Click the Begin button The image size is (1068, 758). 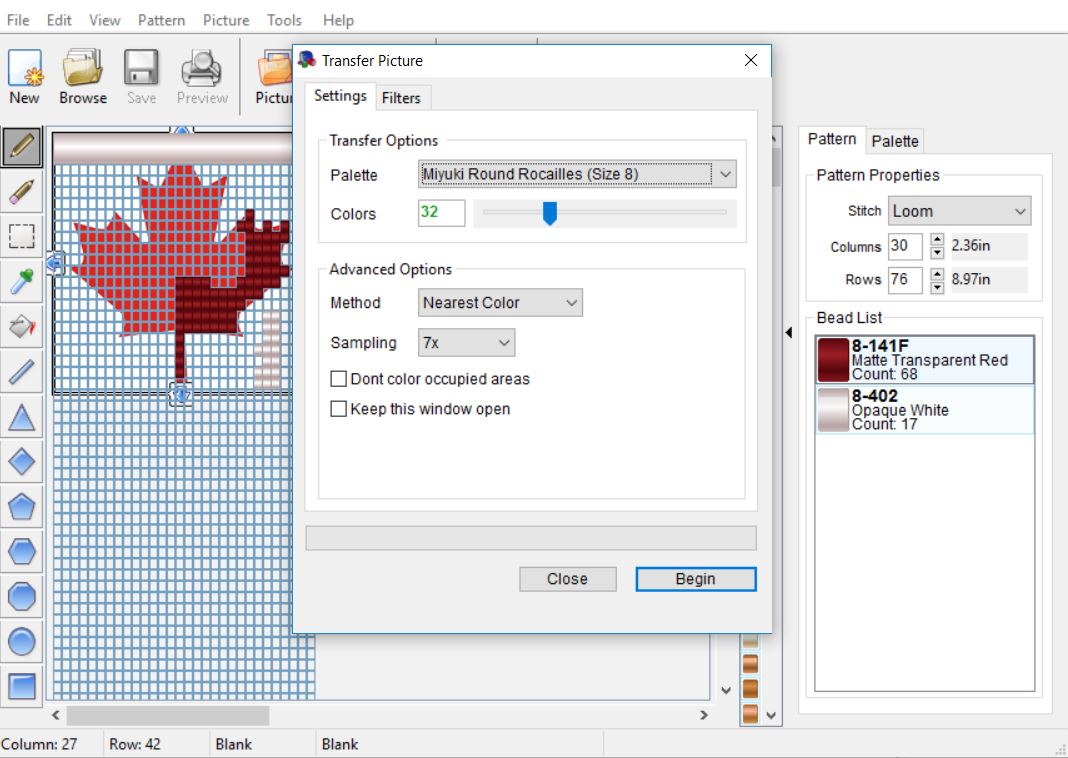(695, 579)
